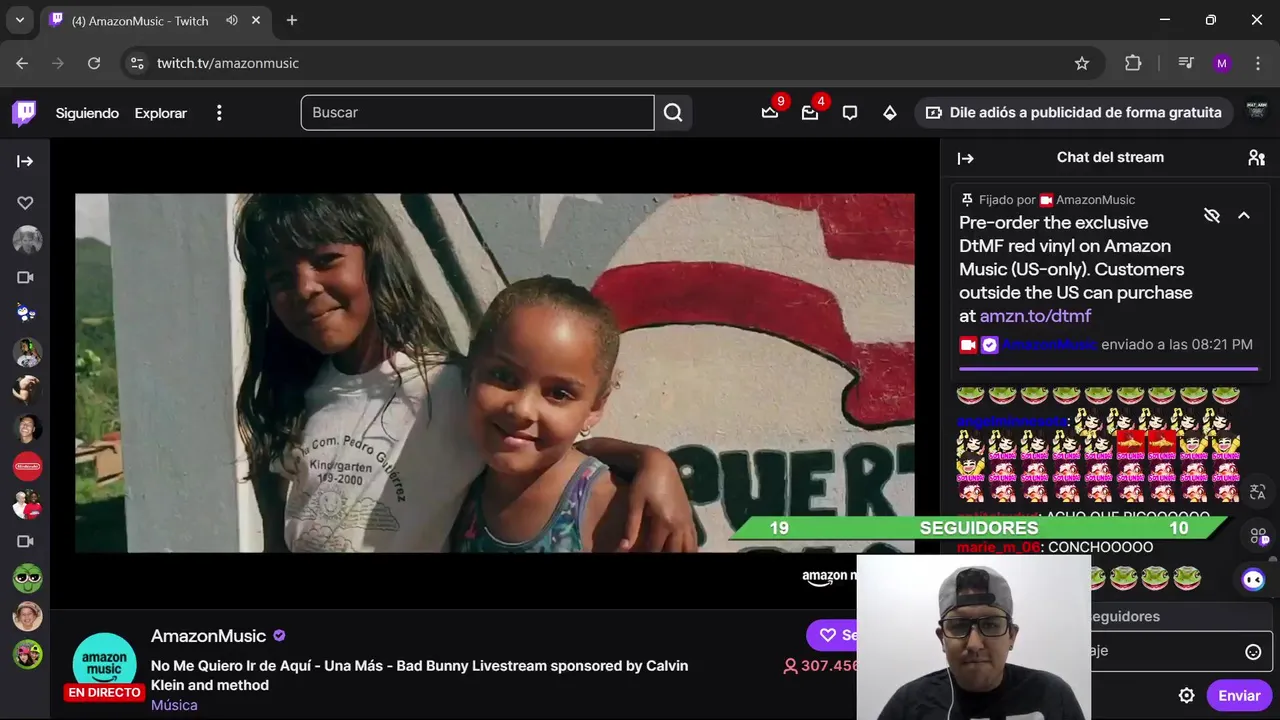Open the Twitch home logo
Viewport: 1280px width, 720px height.
pyautogui.click(x=24, y=113)
